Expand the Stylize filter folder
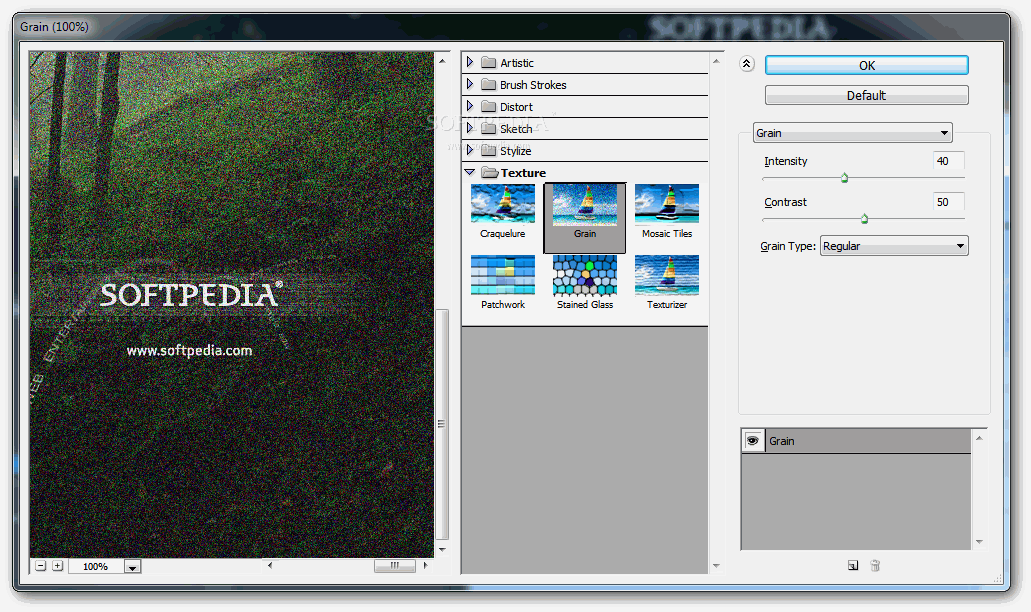This screenshot has width=1031, height=612. [x=469, y=150]
